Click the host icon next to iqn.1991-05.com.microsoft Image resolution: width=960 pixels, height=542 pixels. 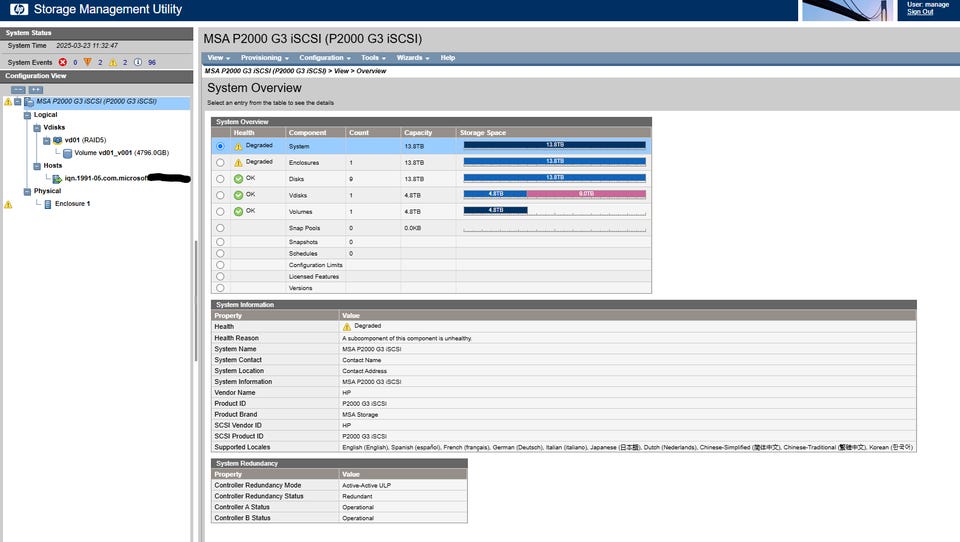click(x=57, y=179)
